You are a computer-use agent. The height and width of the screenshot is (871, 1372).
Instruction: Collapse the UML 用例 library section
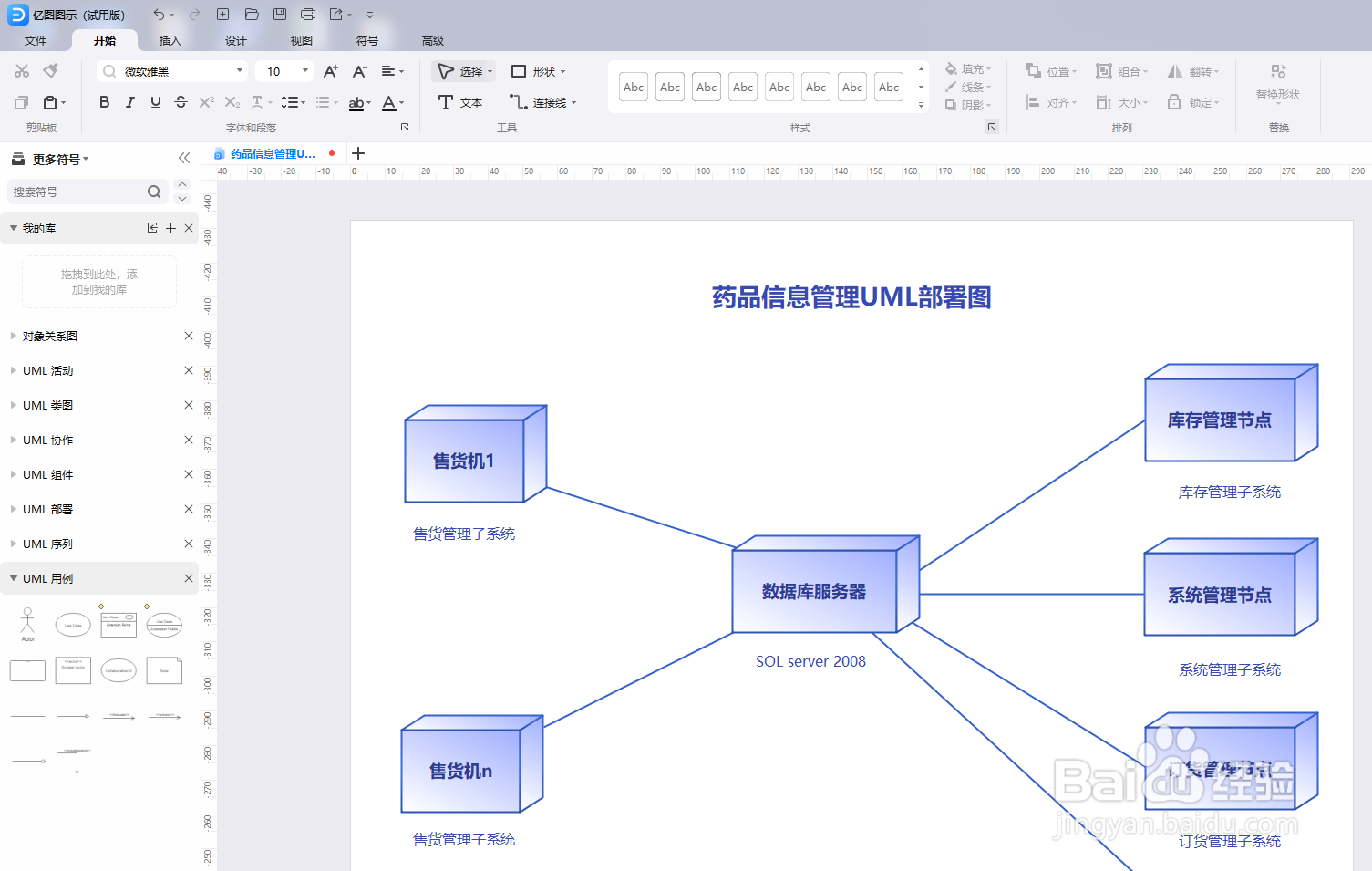(14, 577)
